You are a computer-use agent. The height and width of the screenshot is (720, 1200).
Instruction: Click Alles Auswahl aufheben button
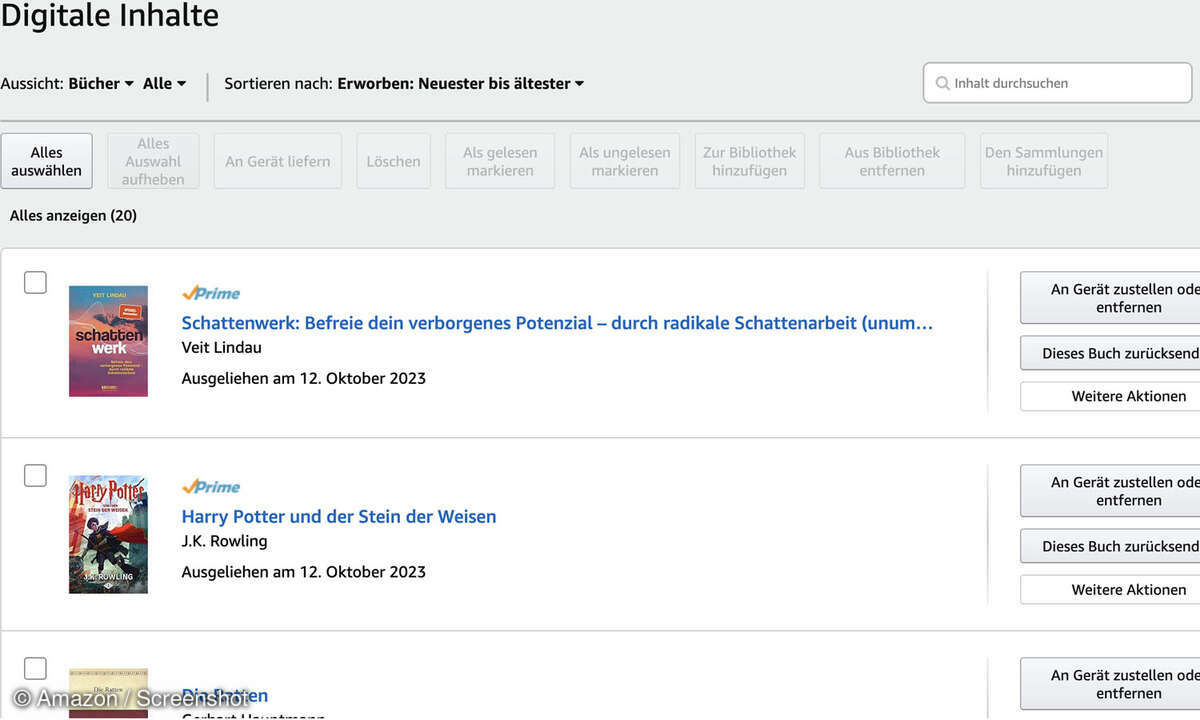tap(153, 161)
